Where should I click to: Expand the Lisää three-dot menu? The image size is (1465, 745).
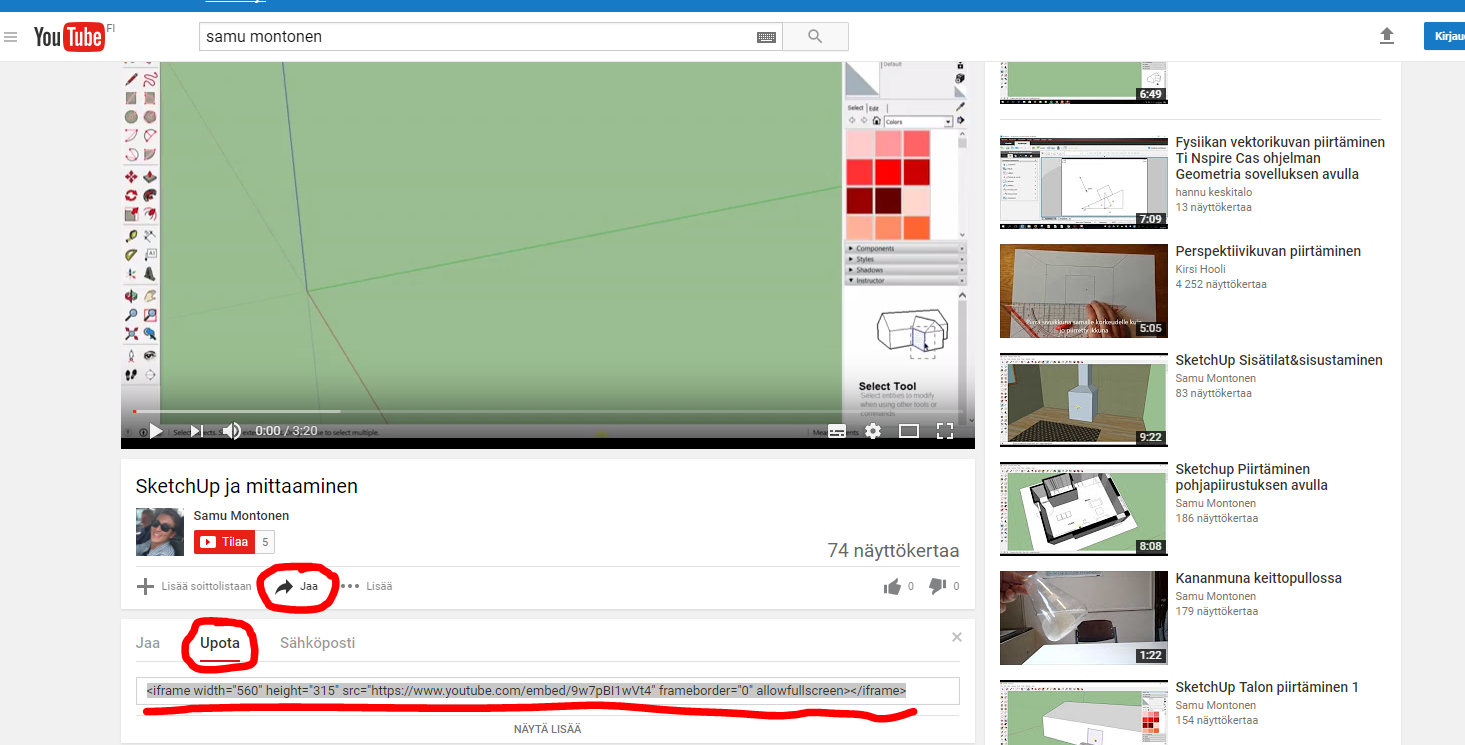coord(366,586)
